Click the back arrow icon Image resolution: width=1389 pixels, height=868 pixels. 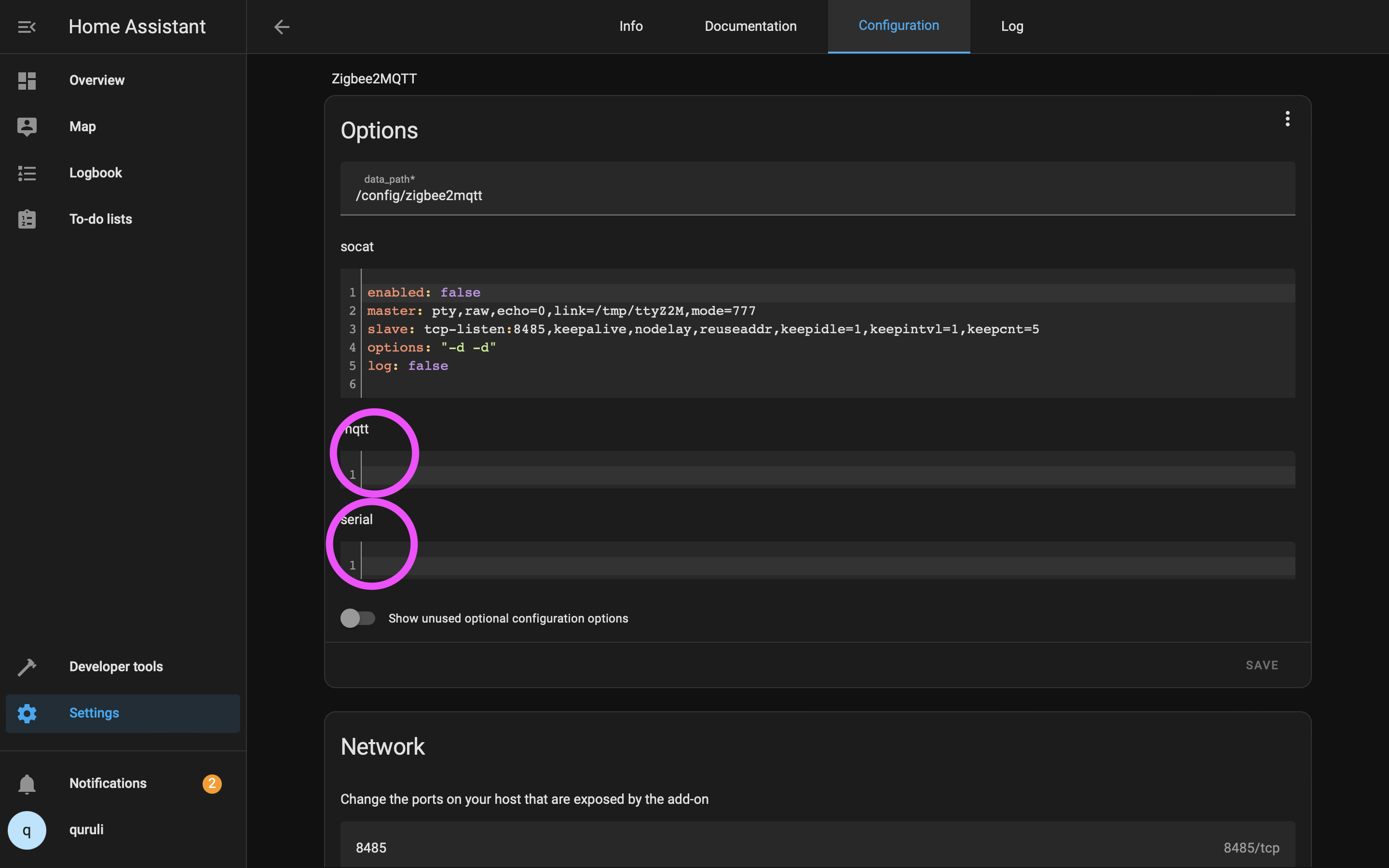point(281,27)
